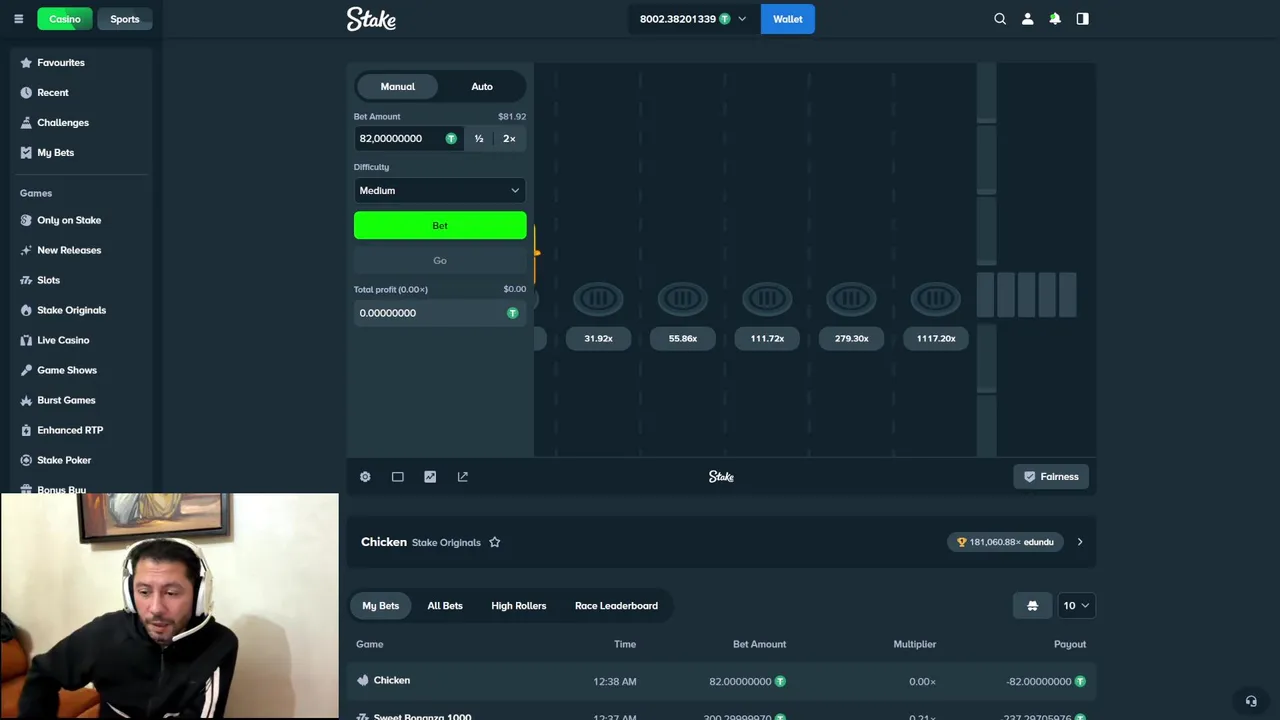Select Auto betting mode
Image resolution: width=1280 pixels, height=720 pixels.
482,86
